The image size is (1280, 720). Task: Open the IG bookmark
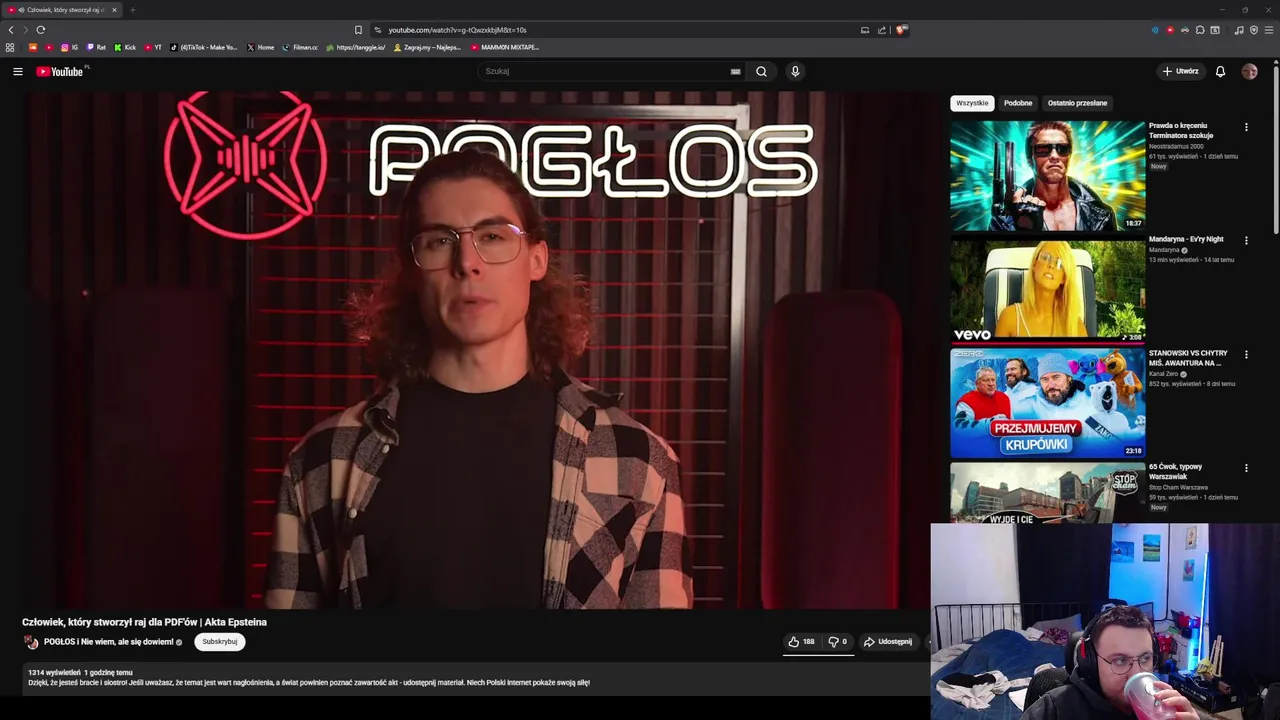pyautogui.click(x=69, y=47)
